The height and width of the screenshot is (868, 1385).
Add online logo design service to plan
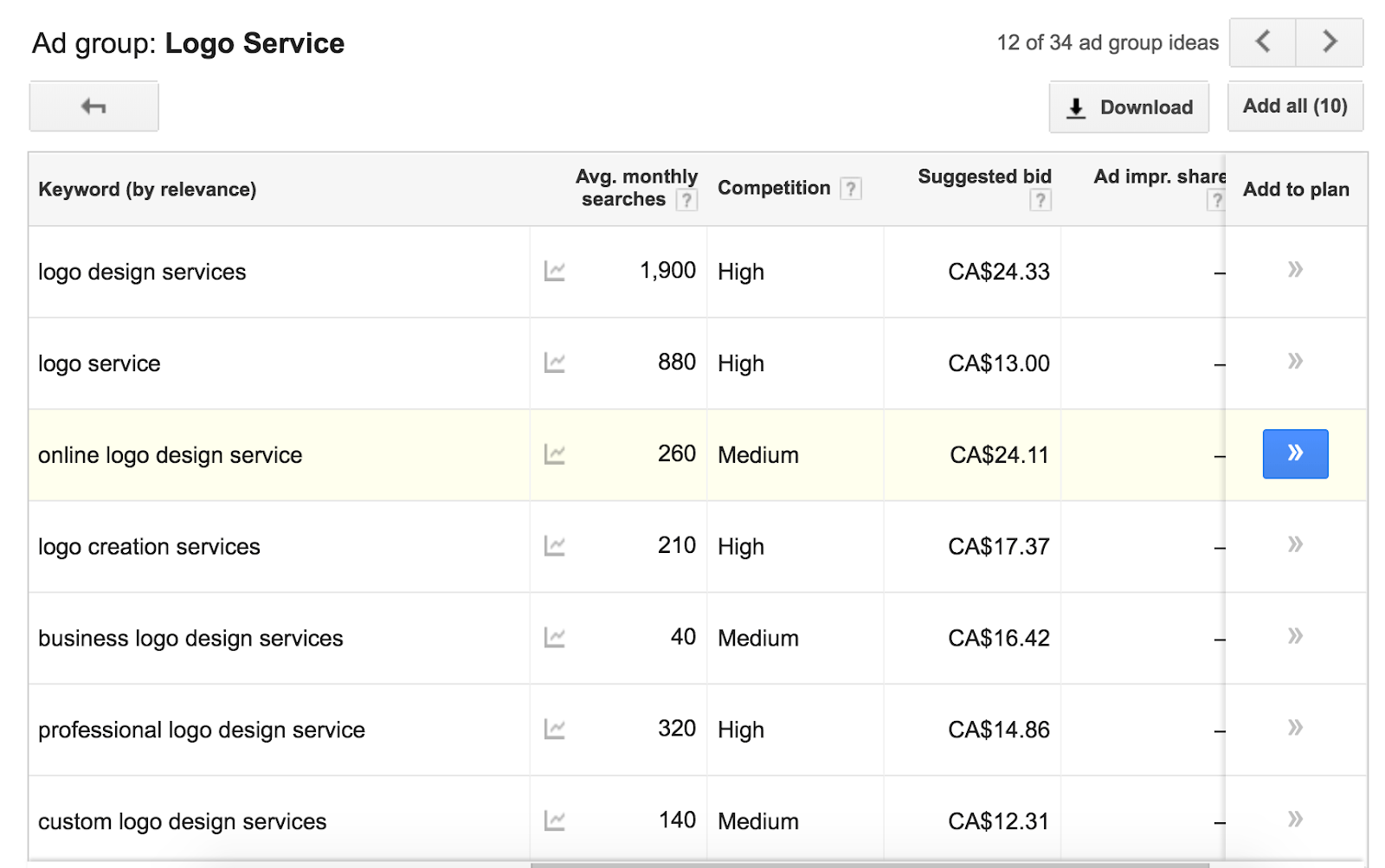pyautogui.click(x=1295, y=453)
